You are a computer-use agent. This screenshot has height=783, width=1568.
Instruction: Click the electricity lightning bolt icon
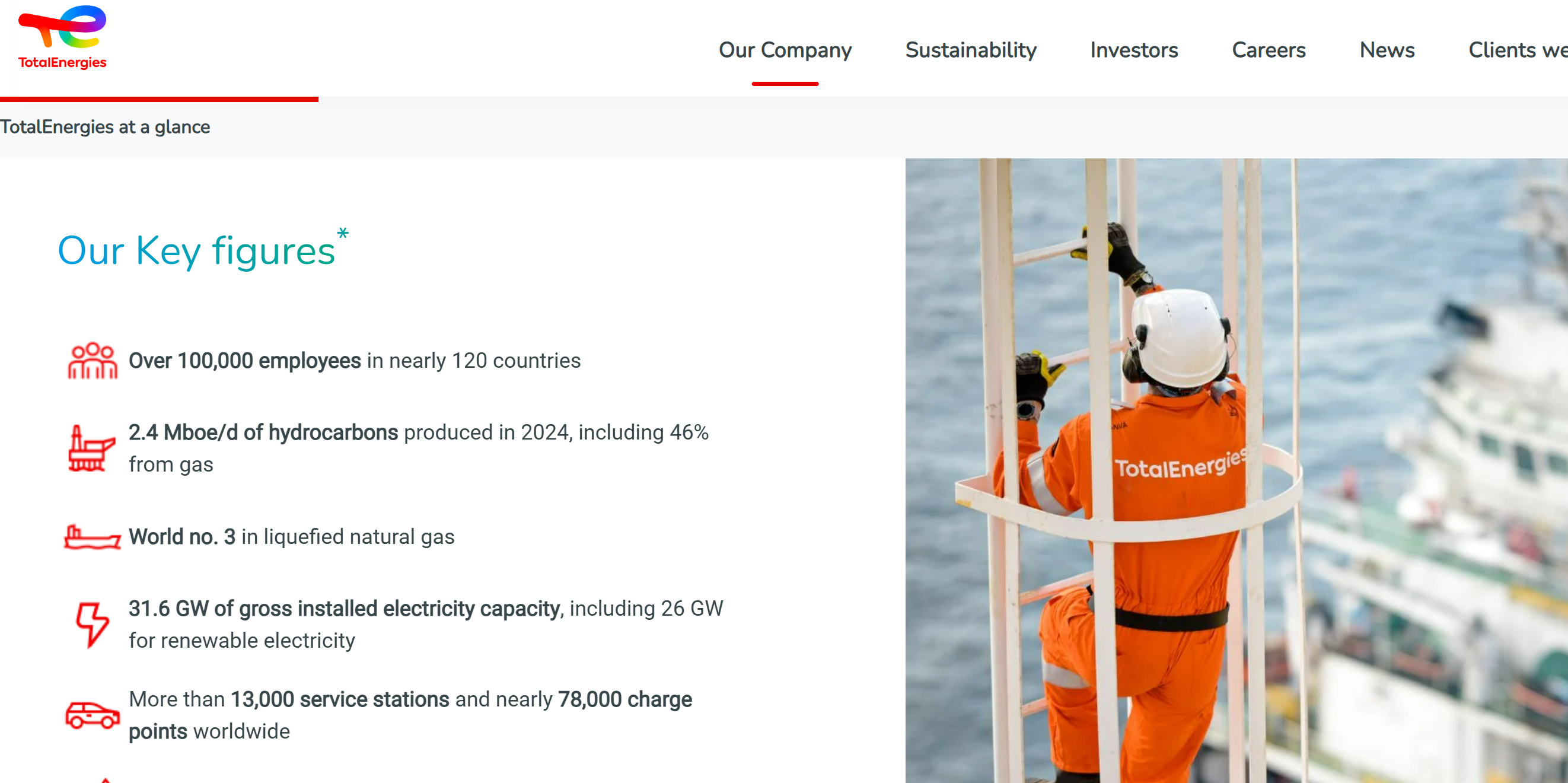(92, 625)
